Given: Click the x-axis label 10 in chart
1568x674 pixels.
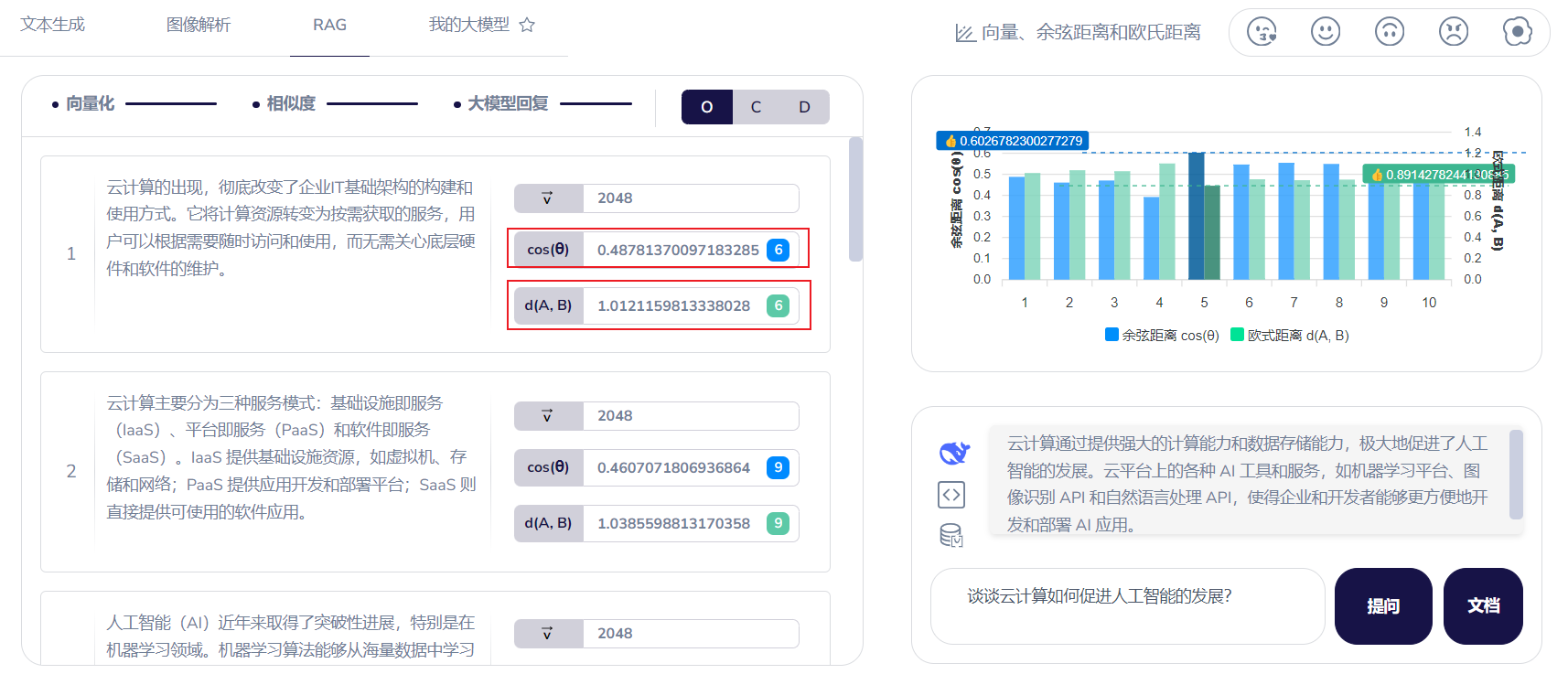Looking at the screenshot, I should point(1429,303).
